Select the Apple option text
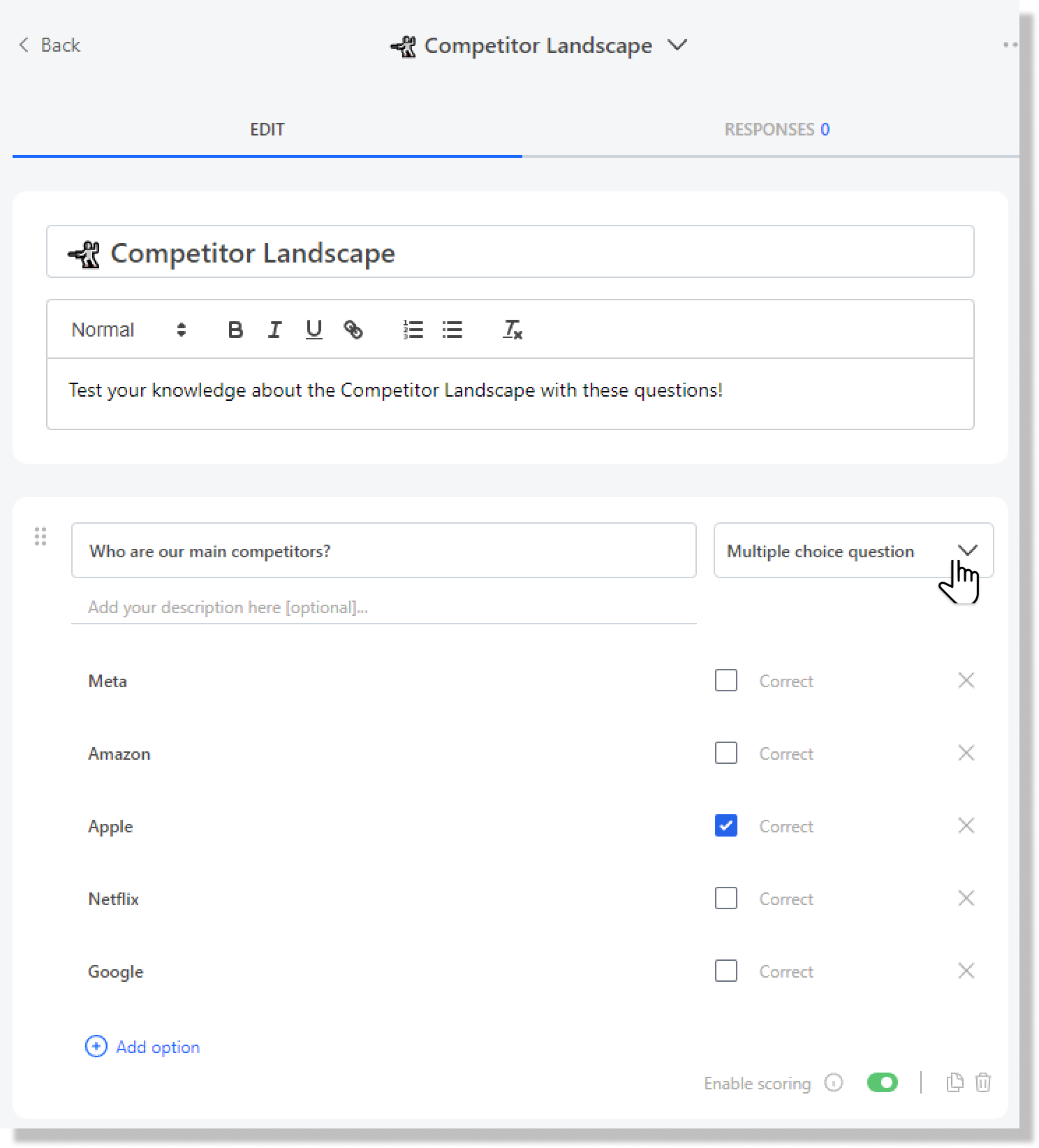Image resolution: width=1039 pixels, height=1148 pixels. (x=110, y=827)
